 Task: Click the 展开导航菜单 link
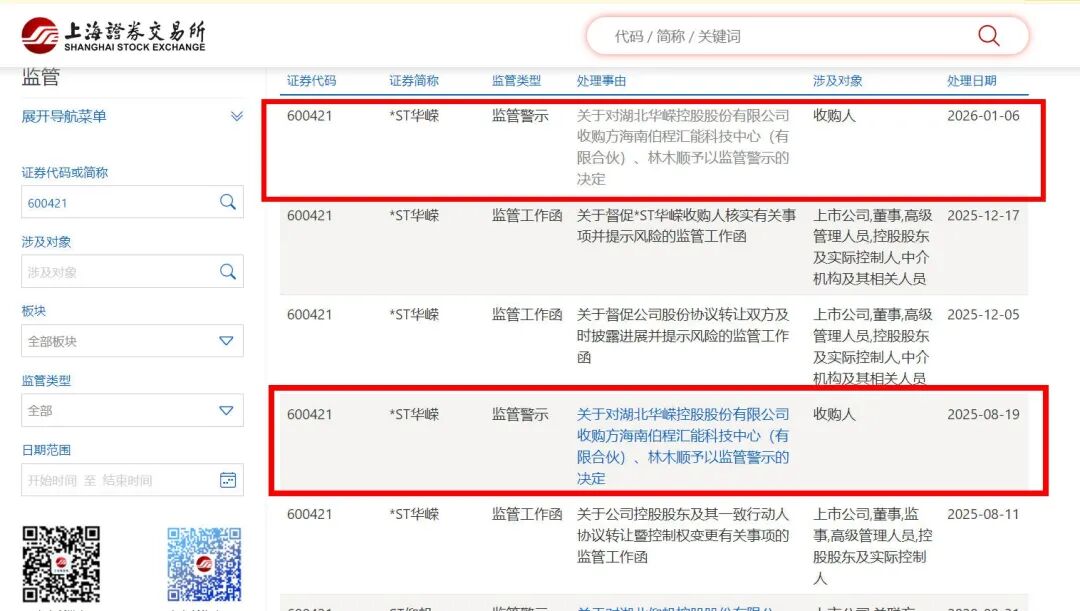(63, 116)
